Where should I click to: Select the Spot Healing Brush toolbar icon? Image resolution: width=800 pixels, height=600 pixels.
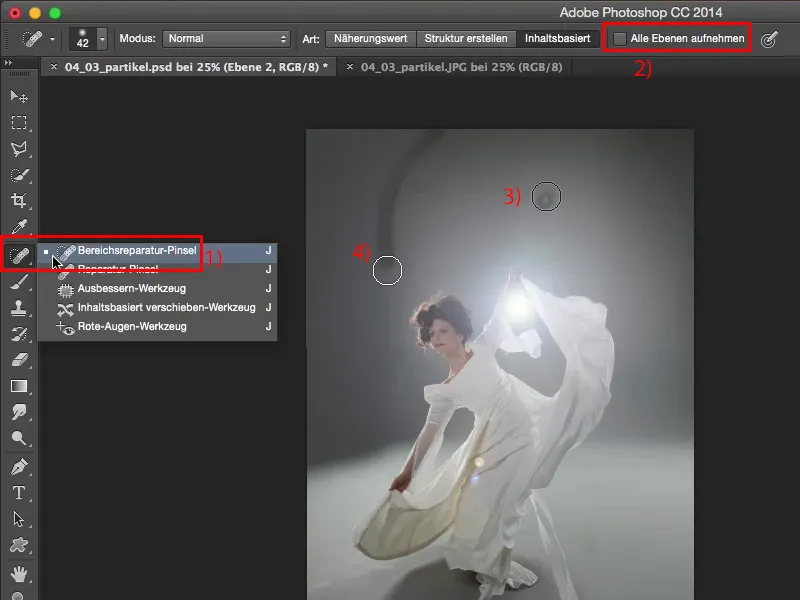(19, 255)
